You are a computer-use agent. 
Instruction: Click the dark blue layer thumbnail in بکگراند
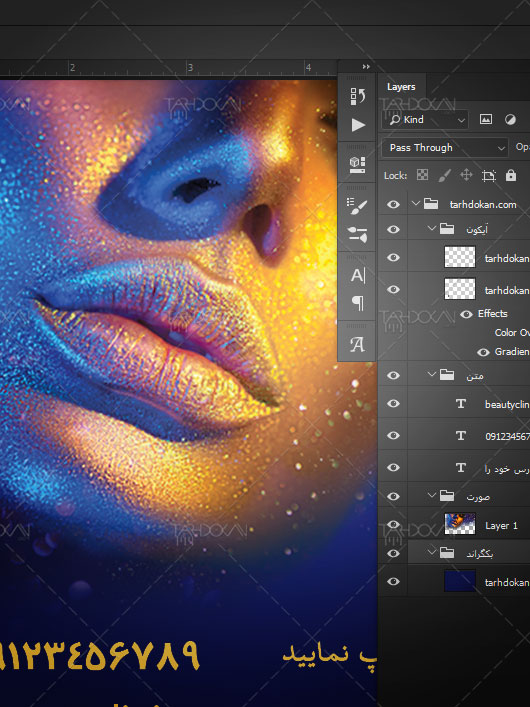(x=460, y=581)
